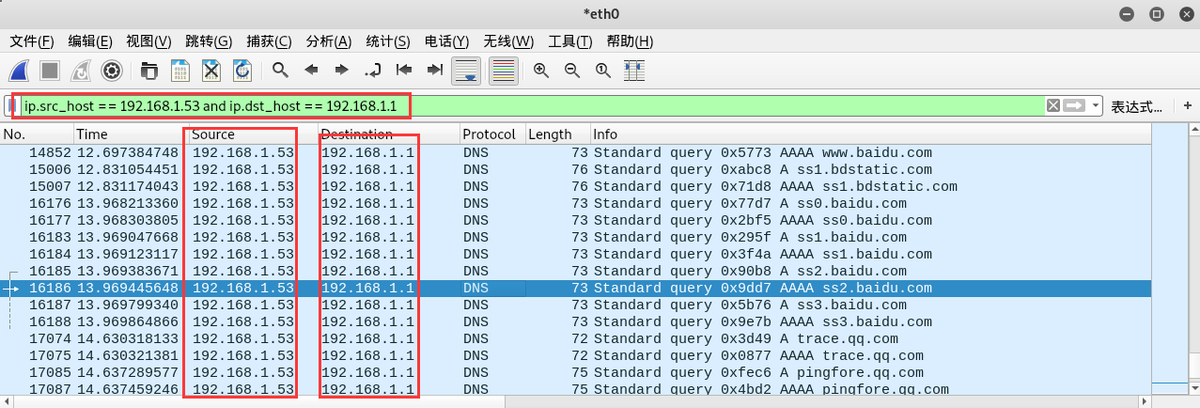Open the display filter bookmark menu
Screen dimensions: 1200x408
(x=12, y=106)
